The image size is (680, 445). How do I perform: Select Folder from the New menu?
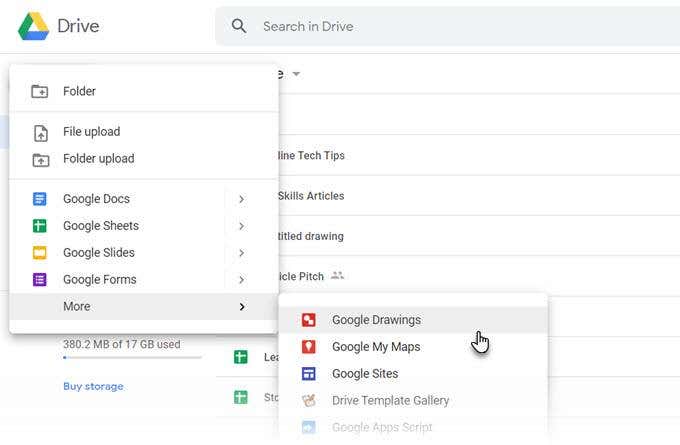[x=144, y=91]
